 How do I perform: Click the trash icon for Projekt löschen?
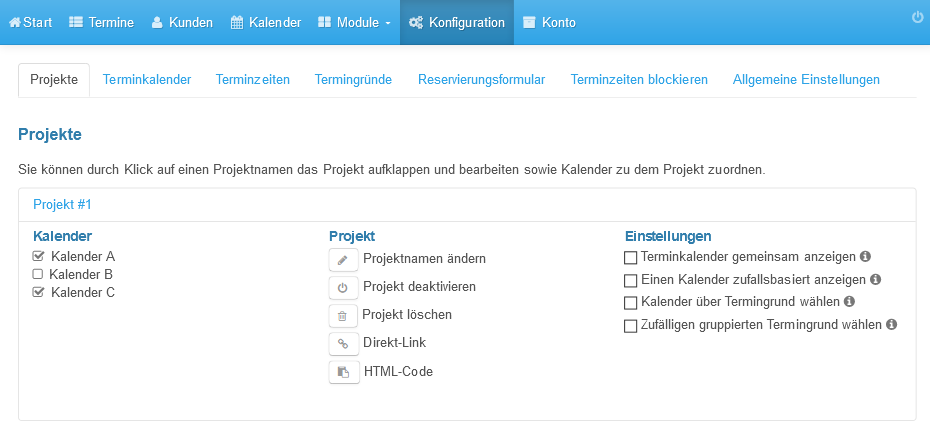point(343,316)
